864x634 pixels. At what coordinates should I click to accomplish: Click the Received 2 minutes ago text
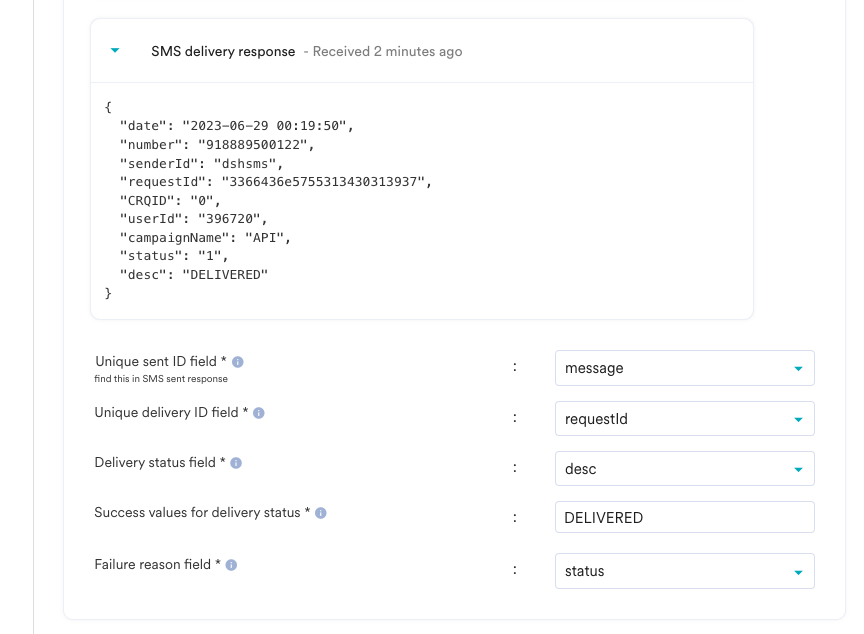click(x=386, y=51)
